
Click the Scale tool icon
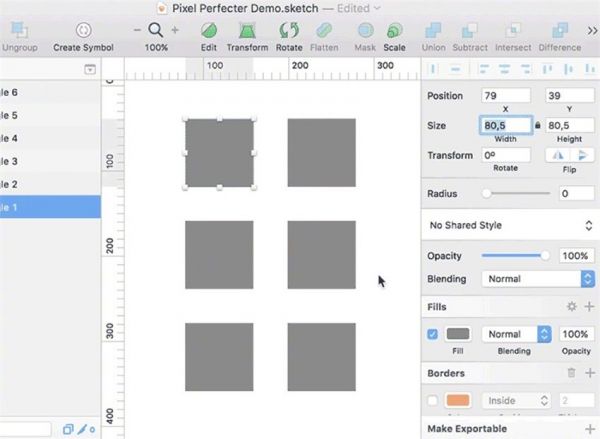[395, 31]
